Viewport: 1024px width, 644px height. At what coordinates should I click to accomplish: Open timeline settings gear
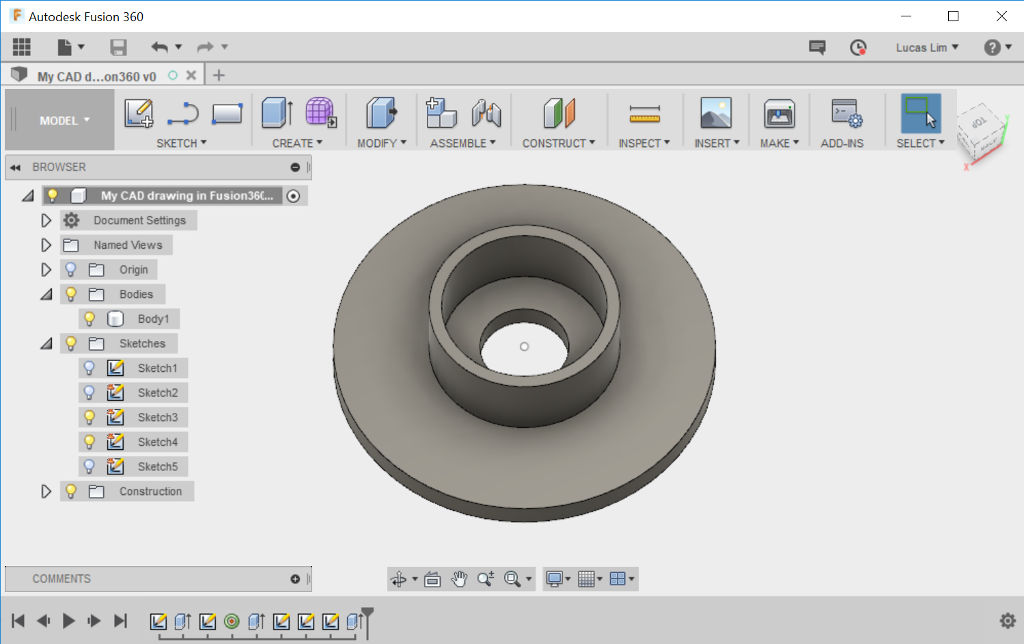[1008, 620]
